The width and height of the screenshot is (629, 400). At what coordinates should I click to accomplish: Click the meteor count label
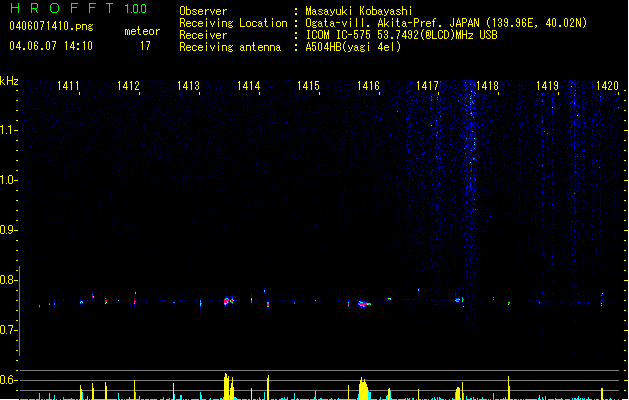coord(142,31)
